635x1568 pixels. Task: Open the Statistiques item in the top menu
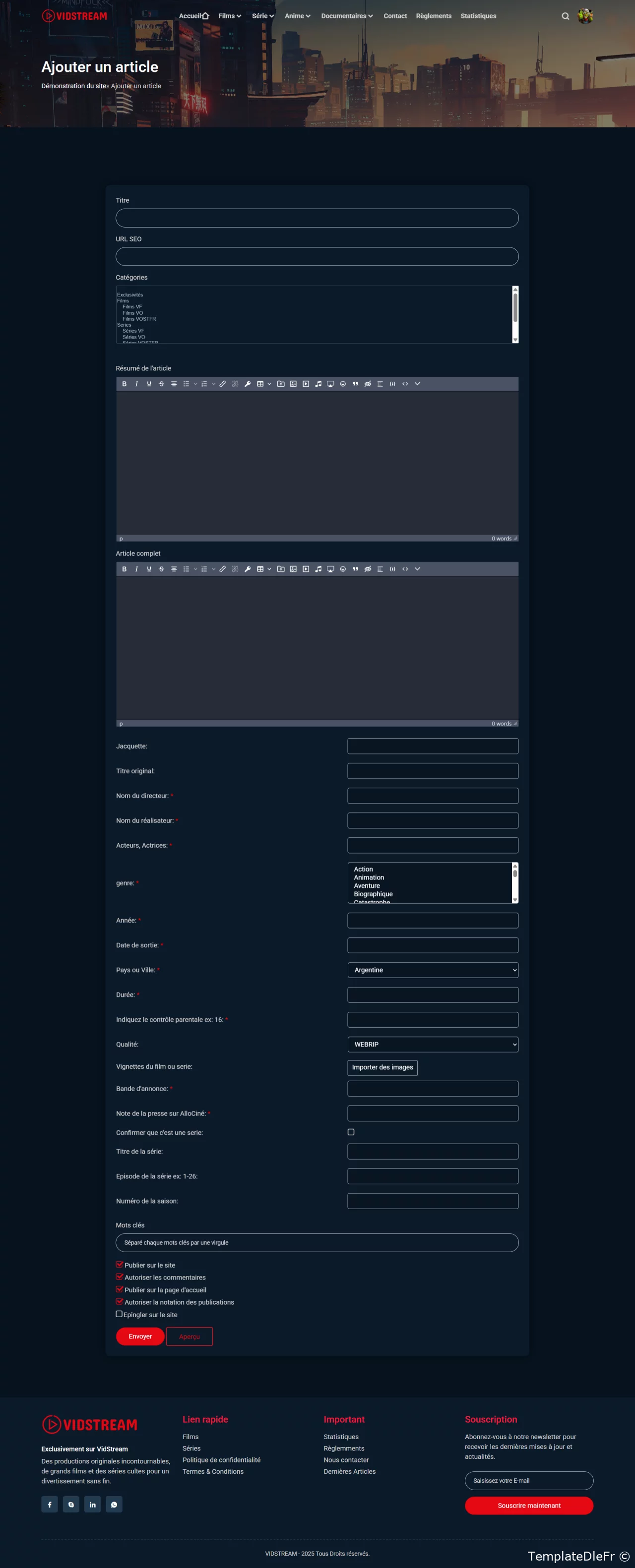[x=478, y=16]
